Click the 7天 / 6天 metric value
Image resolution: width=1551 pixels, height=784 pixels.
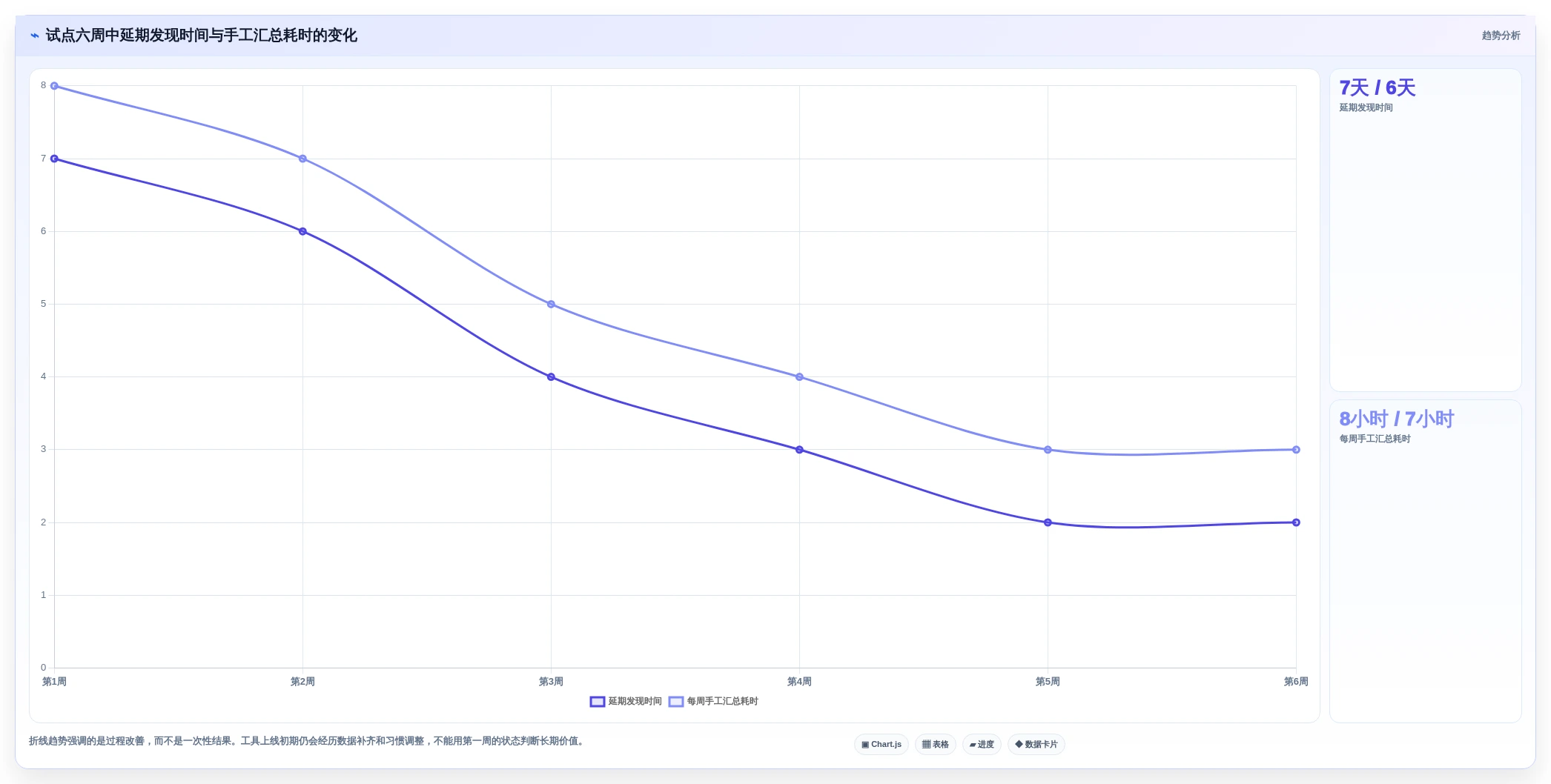(1378, 88)
